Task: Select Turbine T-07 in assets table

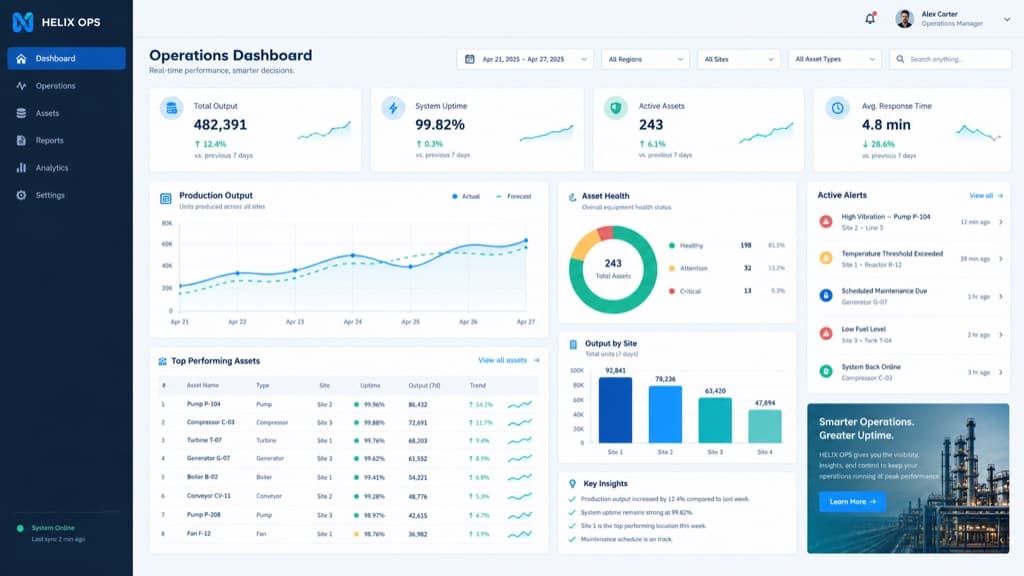Action: click(x=204, y=440)
